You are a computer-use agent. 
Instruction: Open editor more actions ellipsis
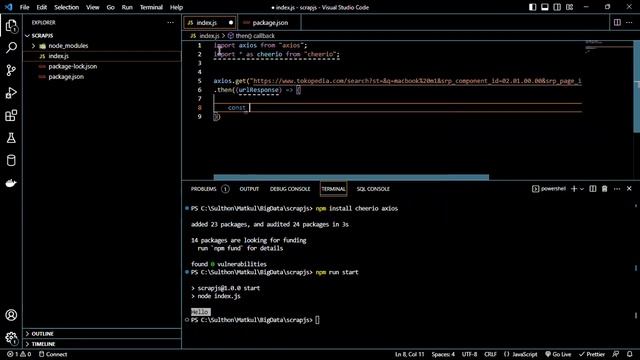pos(629,22)
